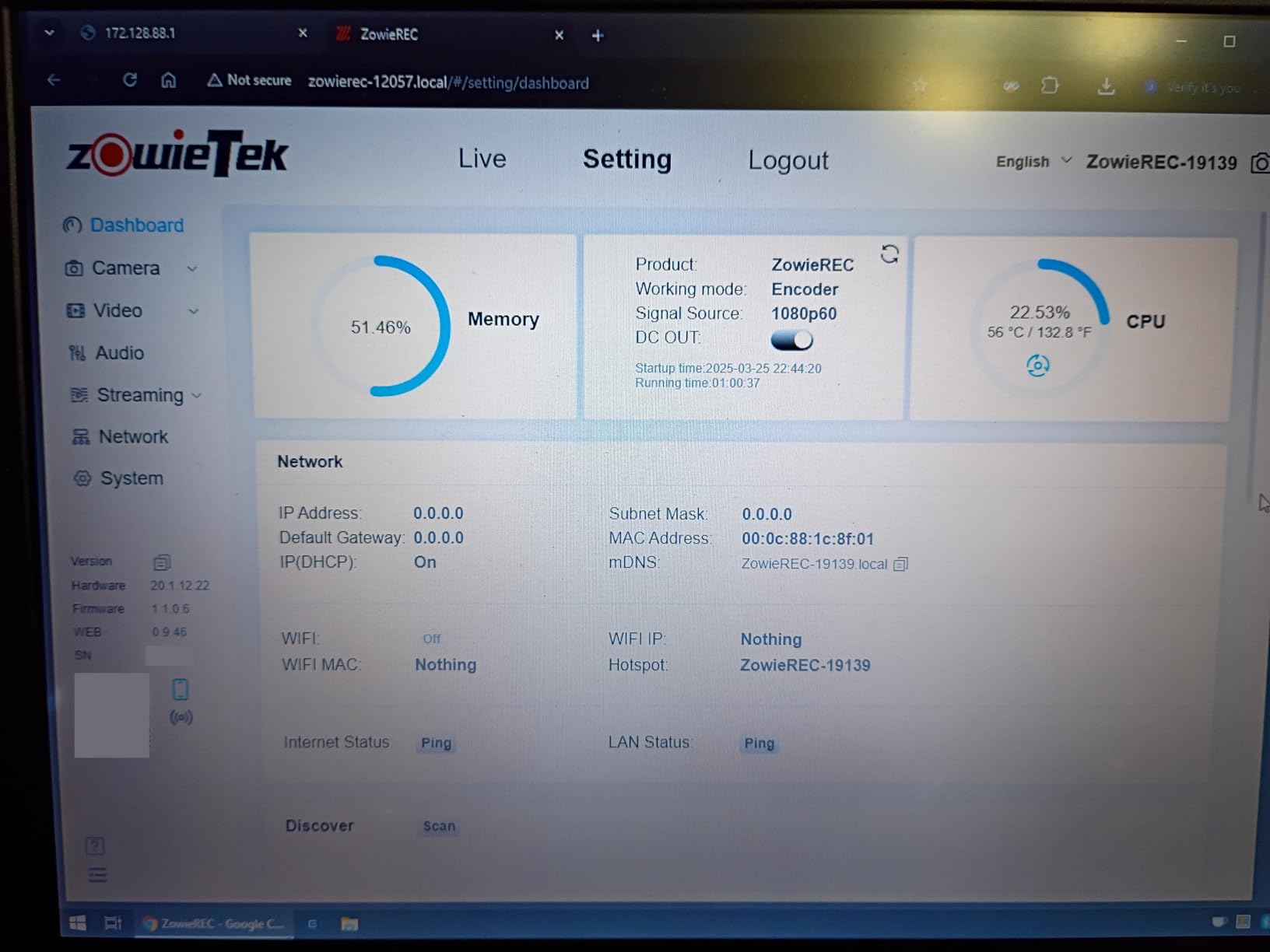Open the Live tab
The width and height of the screenshot is (1270, 952).
tap(482, 159)
